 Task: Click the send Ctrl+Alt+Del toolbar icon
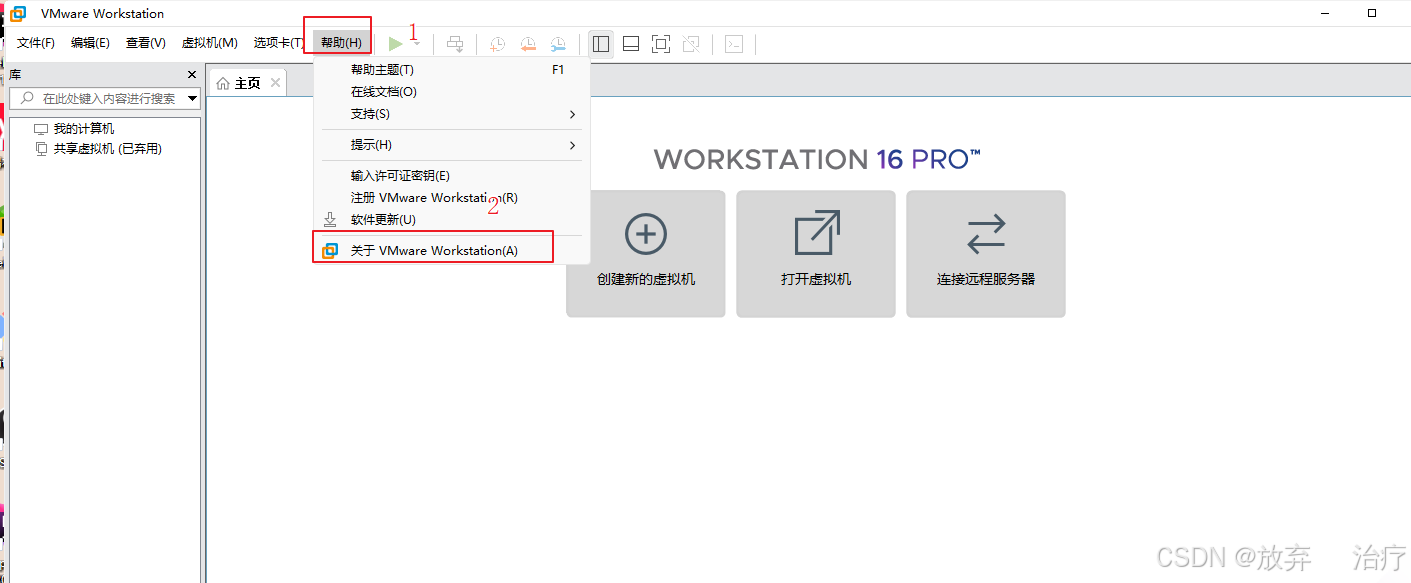pos(455,43)
